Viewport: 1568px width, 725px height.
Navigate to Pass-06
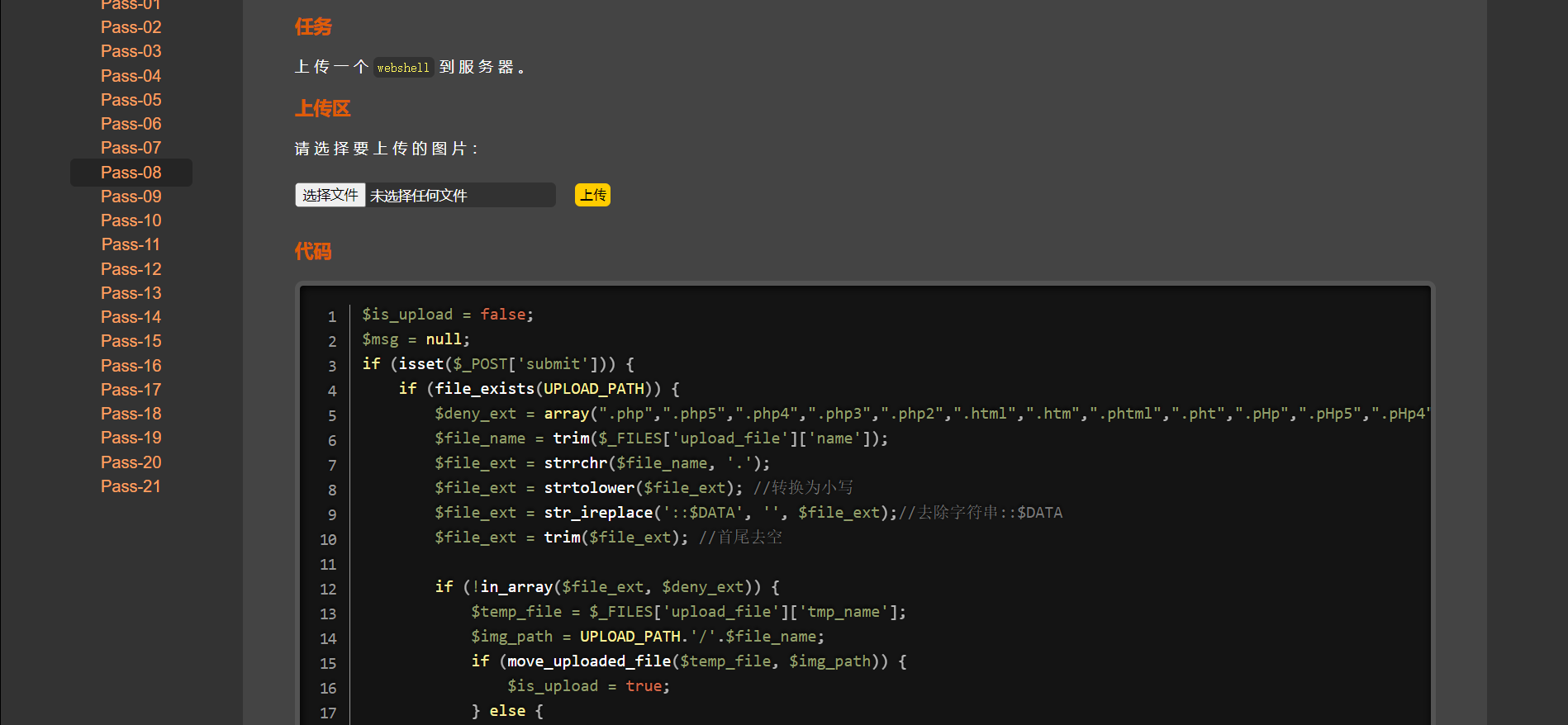[x=131, y=124]
